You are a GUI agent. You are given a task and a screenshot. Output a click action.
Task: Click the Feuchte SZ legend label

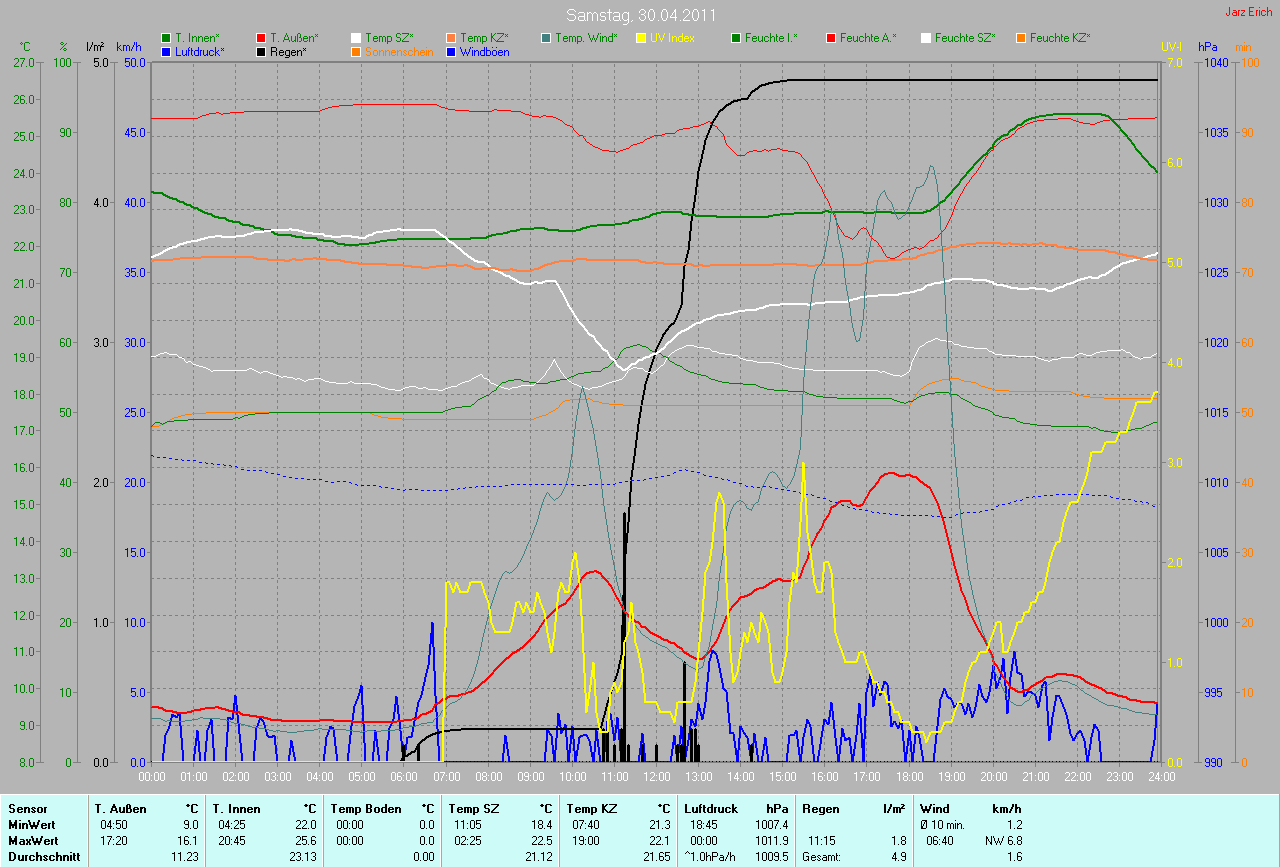964,38
